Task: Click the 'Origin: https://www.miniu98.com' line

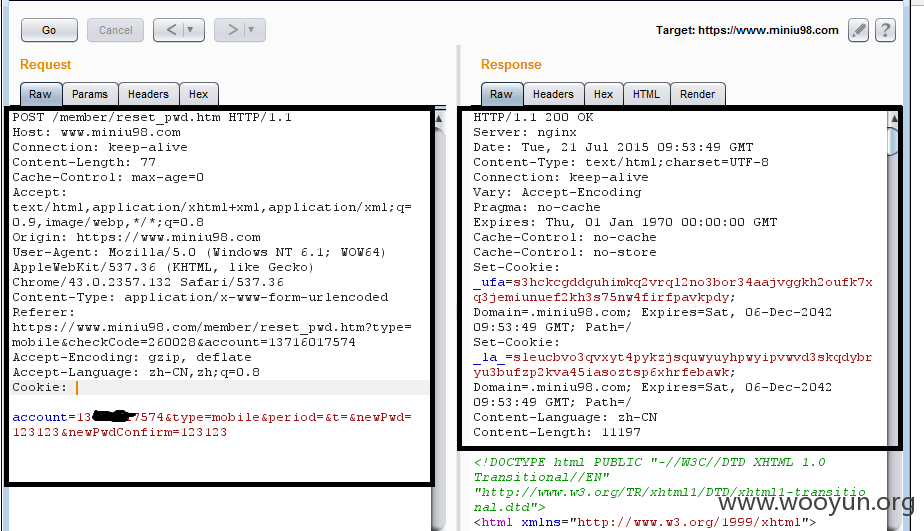Action: point(136,238)
